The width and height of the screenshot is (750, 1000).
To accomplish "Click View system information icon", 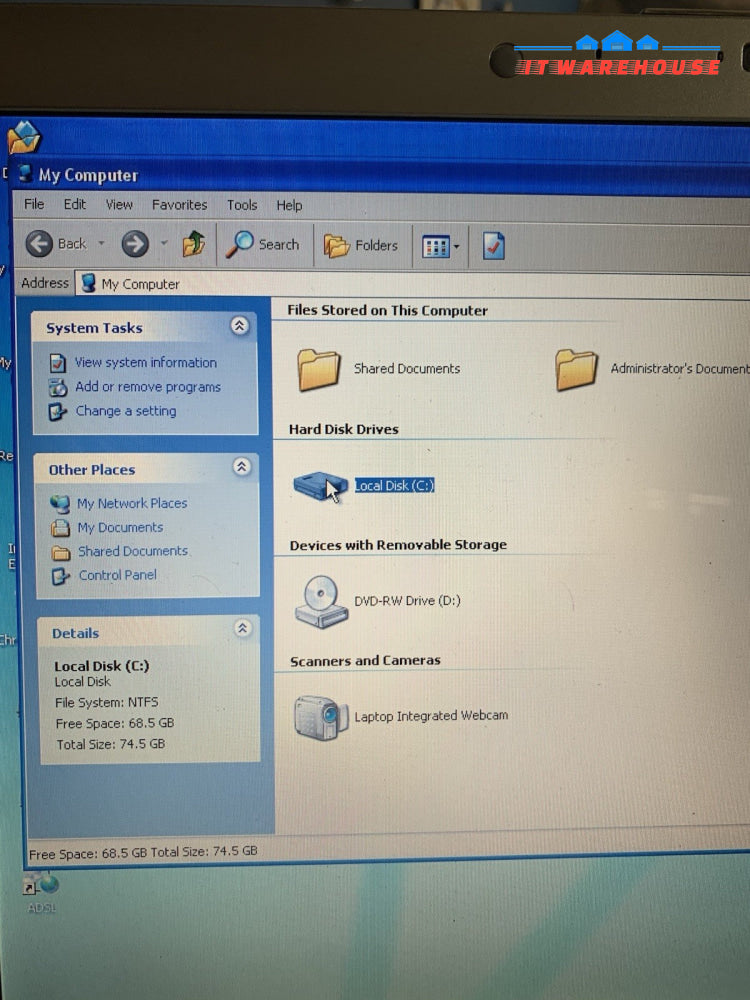I will [58, 363].
